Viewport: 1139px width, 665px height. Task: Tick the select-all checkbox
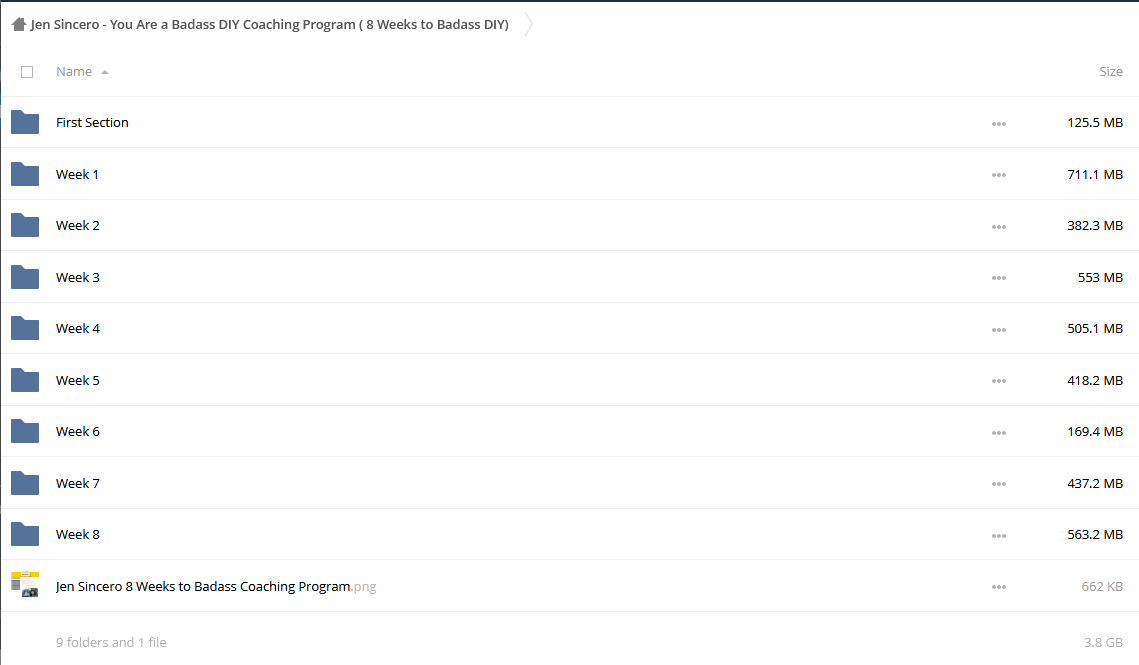point(27,72)
